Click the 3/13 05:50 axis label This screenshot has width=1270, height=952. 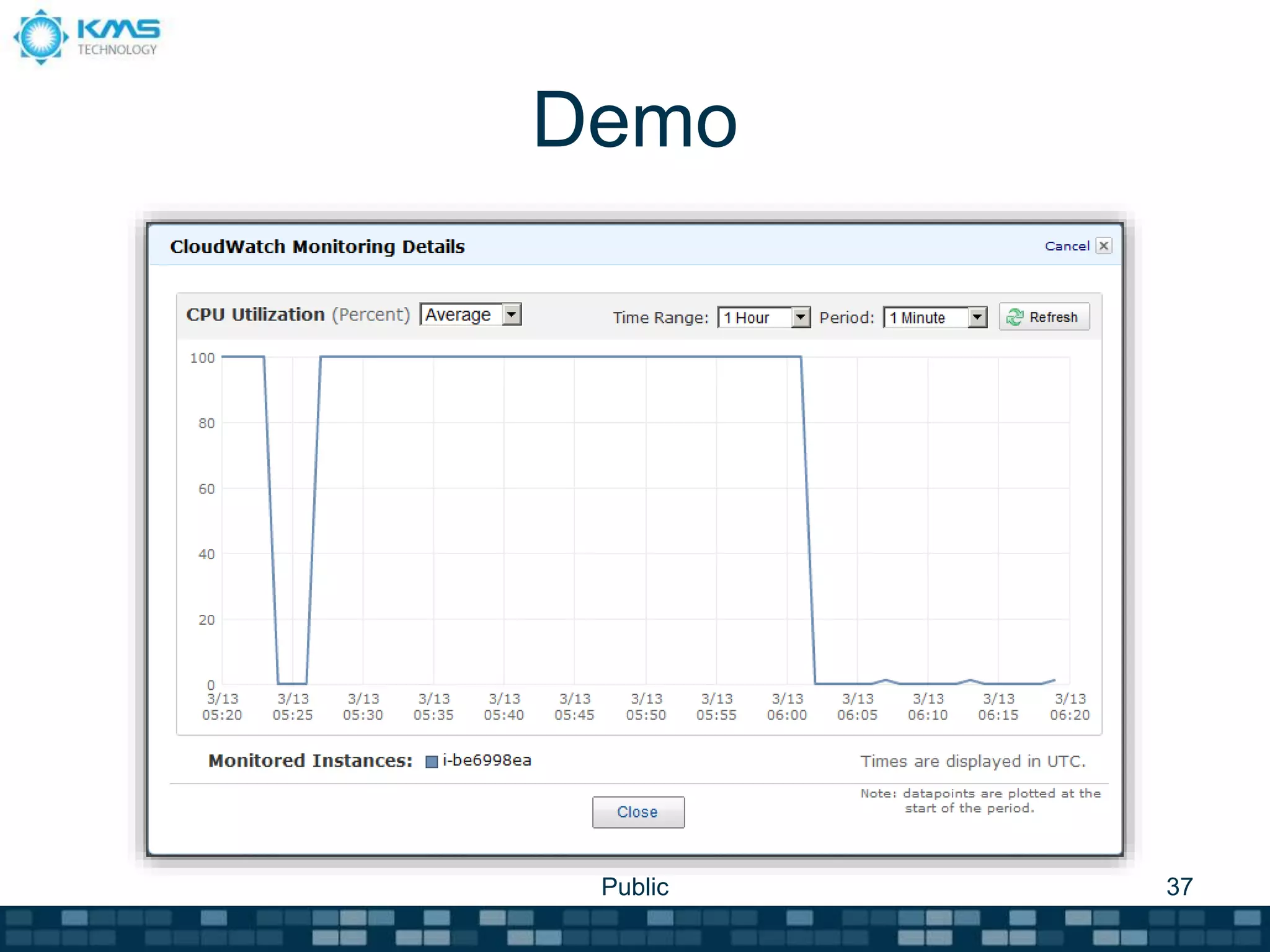pyautogui.click(x=646, y=707)
